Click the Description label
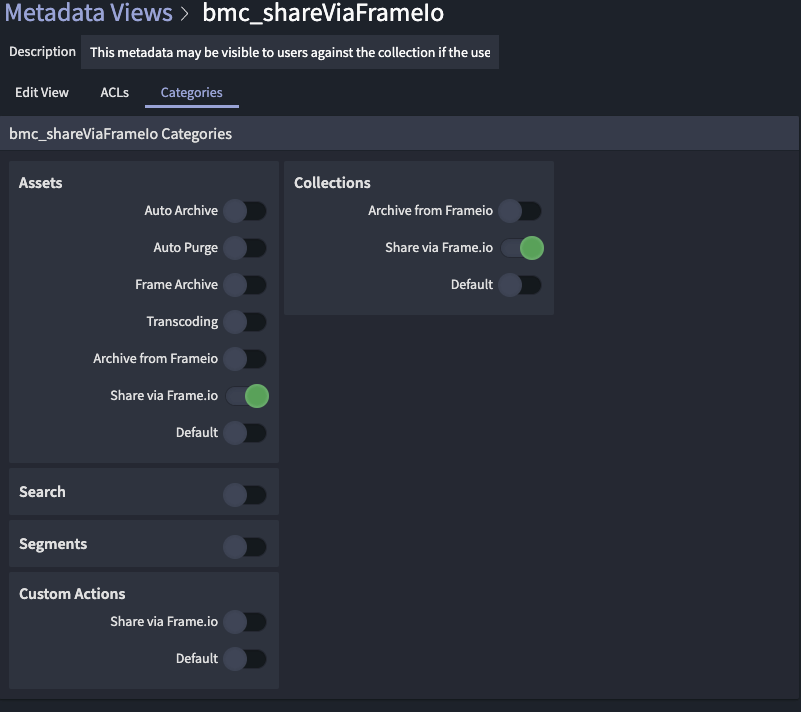801x712 pixels. click(x=42, y=52)
